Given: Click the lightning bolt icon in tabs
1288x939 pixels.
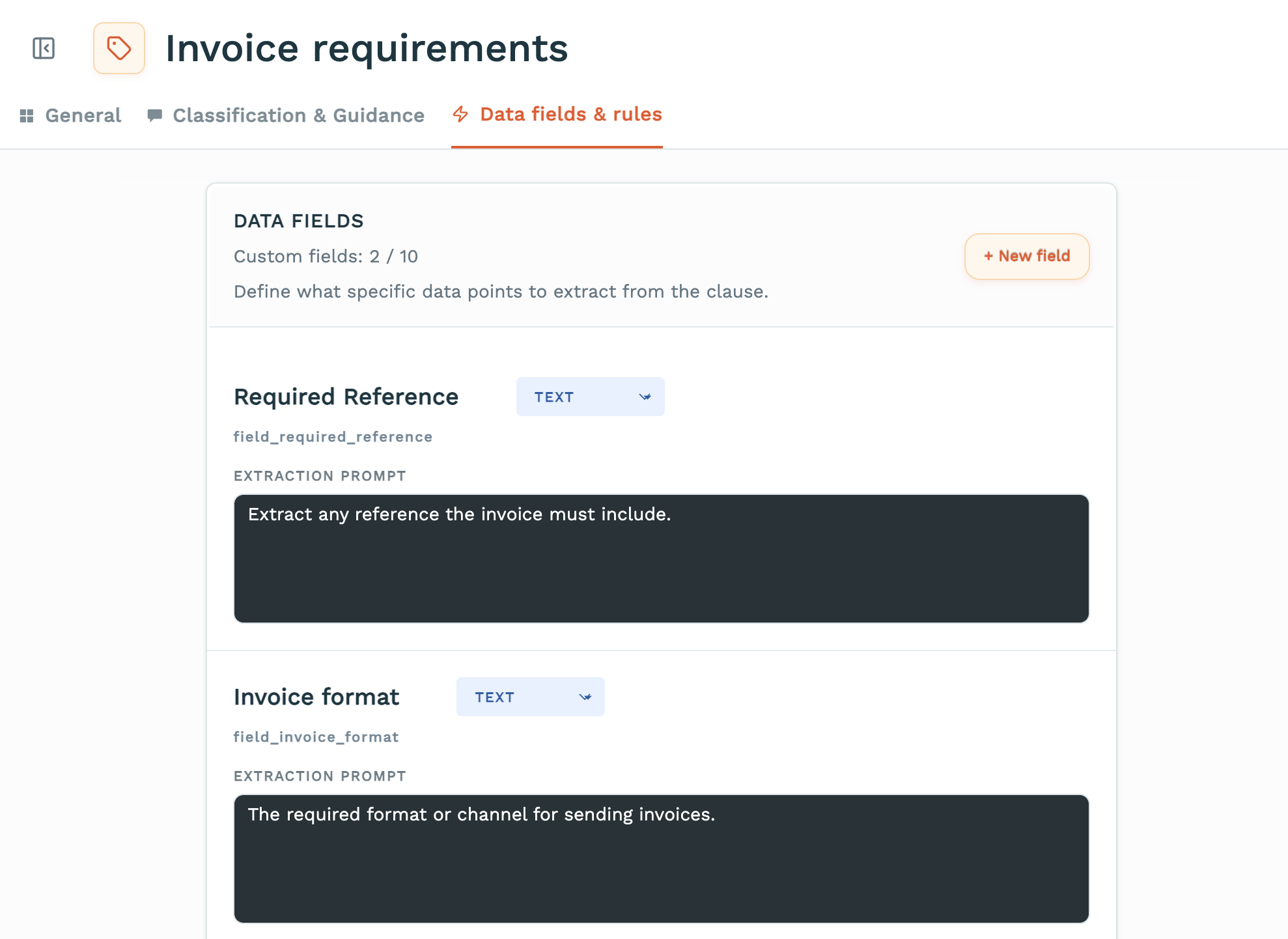Looking at the screenshot, I should [x=460, y=115].
